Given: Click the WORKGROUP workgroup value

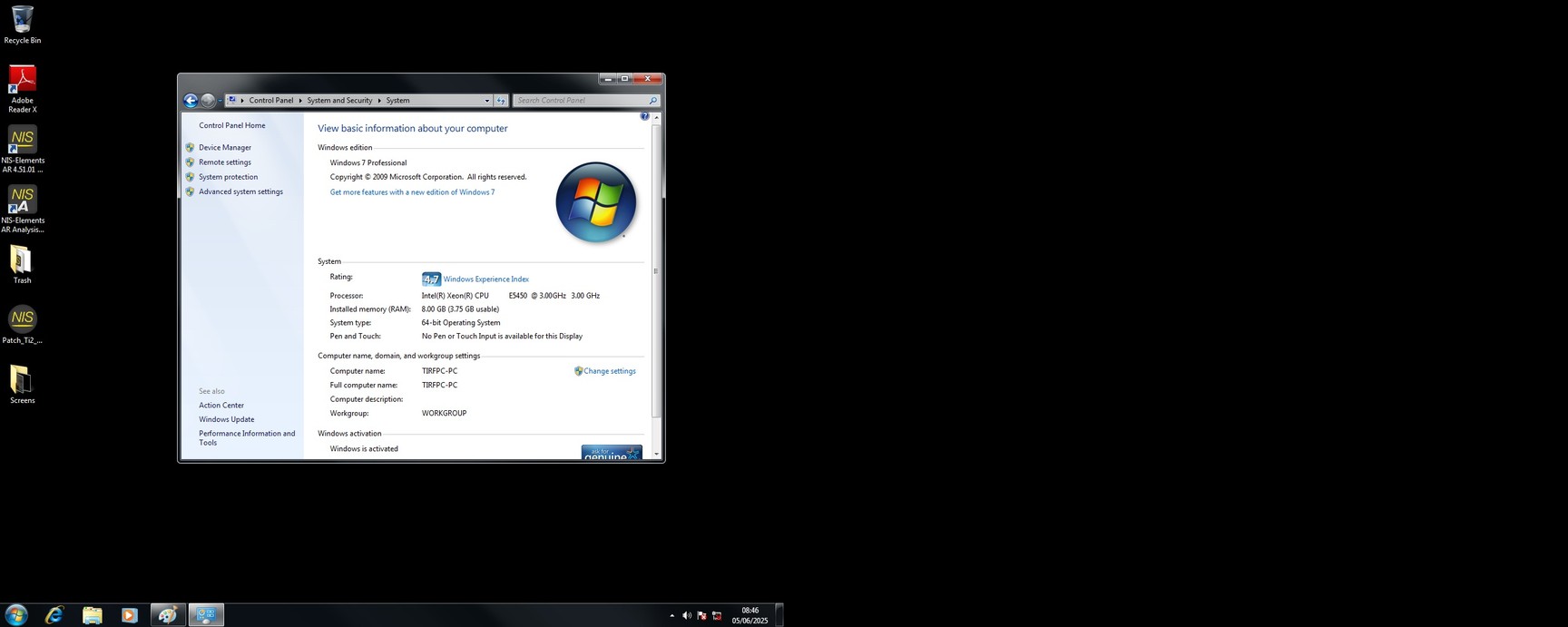Looking at the screenshot, I should 445,414.
